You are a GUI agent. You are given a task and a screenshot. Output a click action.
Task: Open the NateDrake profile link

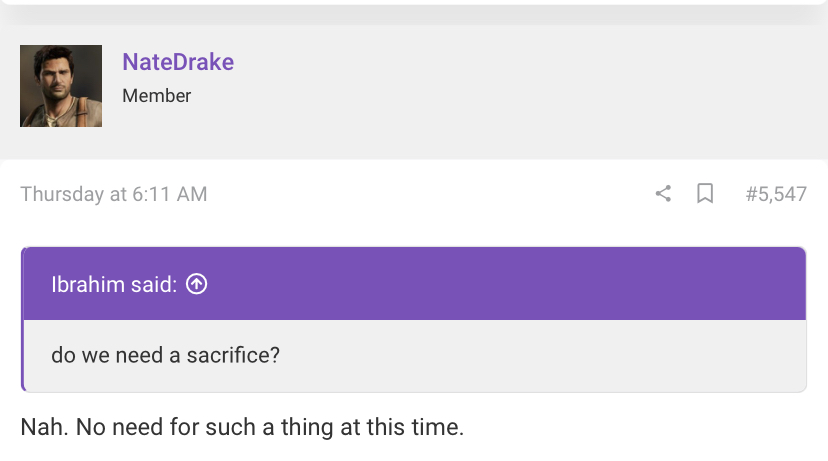[178, 62]
